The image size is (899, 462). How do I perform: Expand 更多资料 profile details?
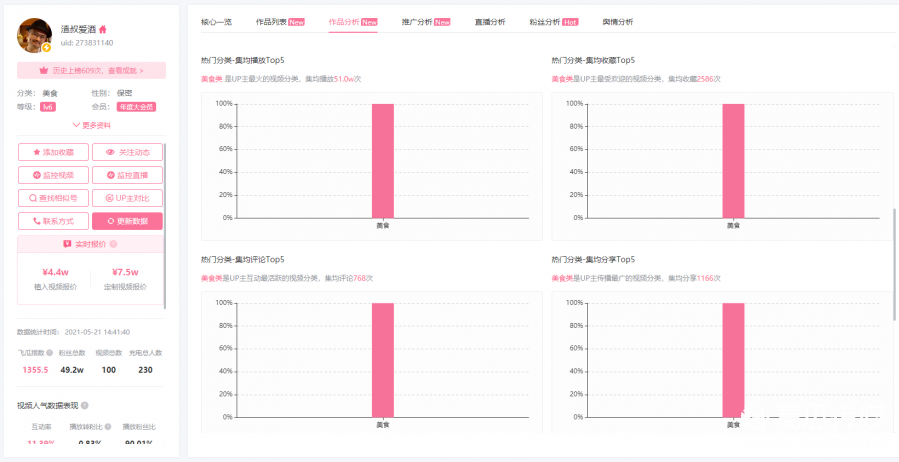[91, 125]
